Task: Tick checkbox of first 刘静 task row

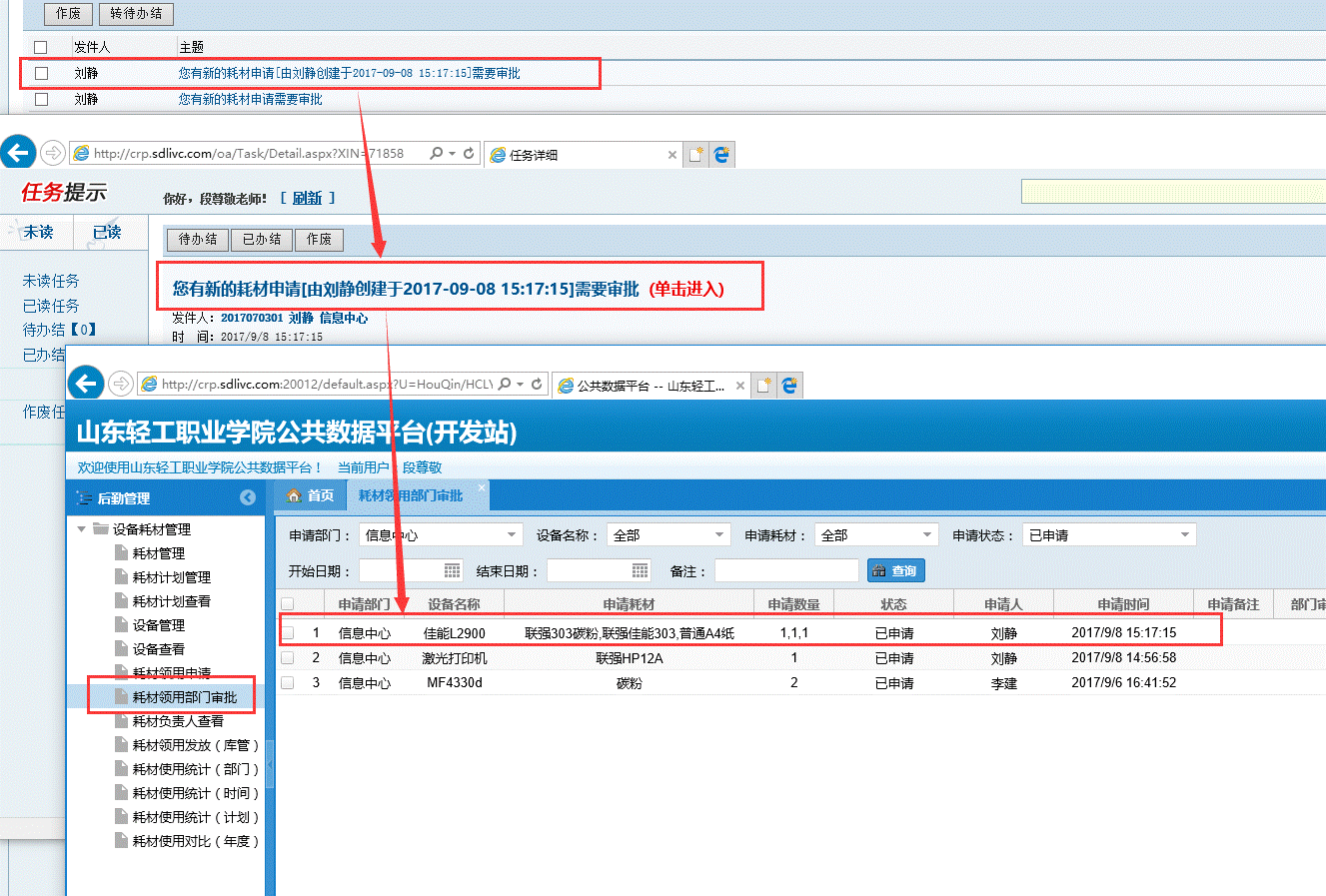Action: coord(41,73)
